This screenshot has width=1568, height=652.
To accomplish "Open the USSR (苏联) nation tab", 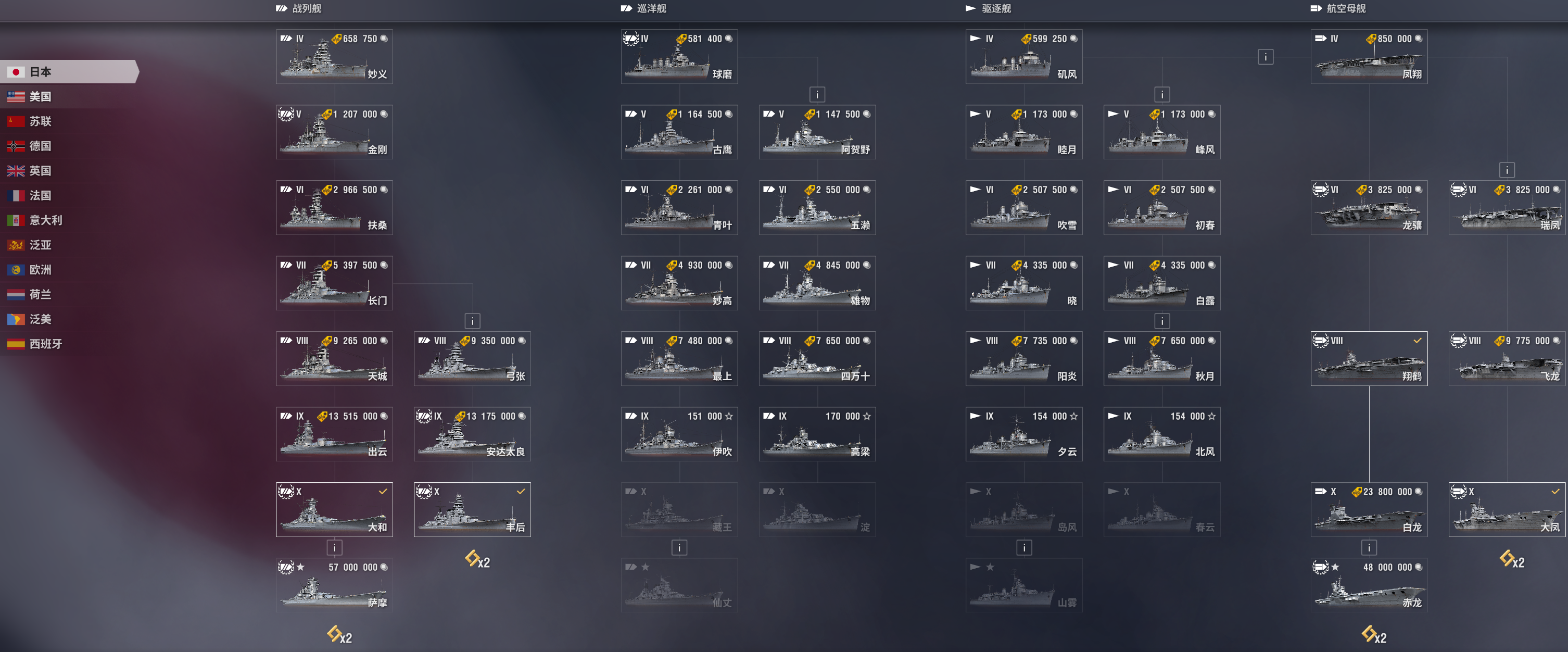I will (x=69, y=121).
